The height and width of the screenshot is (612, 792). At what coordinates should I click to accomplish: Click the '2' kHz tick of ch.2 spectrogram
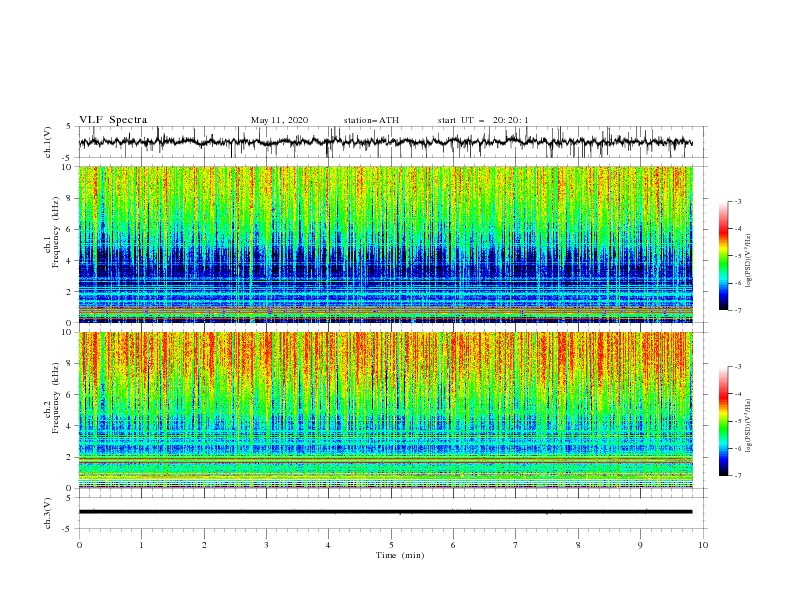coord(69,457)
